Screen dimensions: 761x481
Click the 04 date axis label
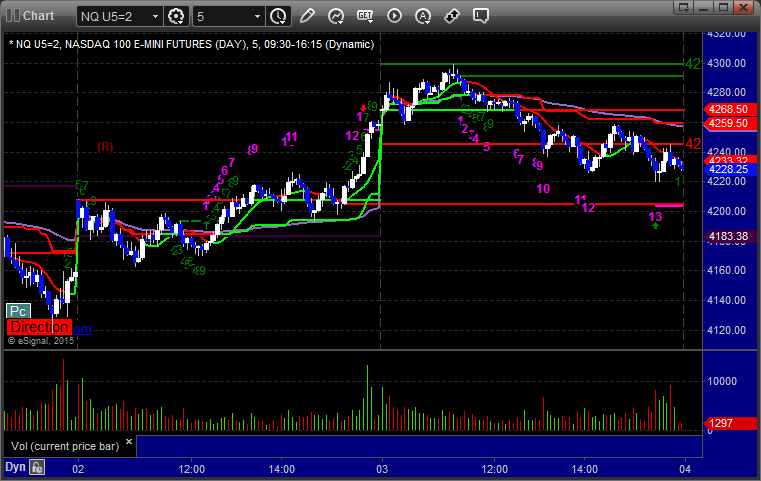pos(685,469)
